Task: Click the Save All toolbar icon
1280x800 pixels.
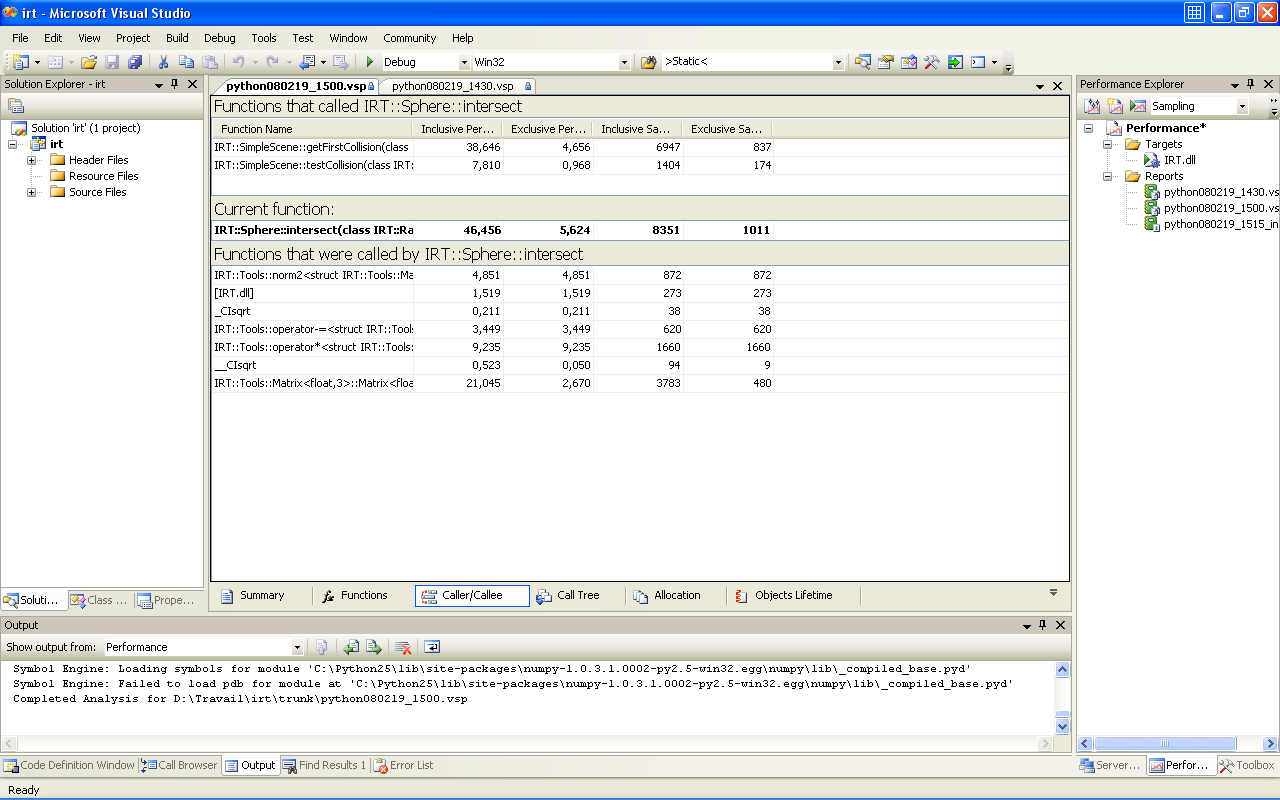Action: pos(134,62)
